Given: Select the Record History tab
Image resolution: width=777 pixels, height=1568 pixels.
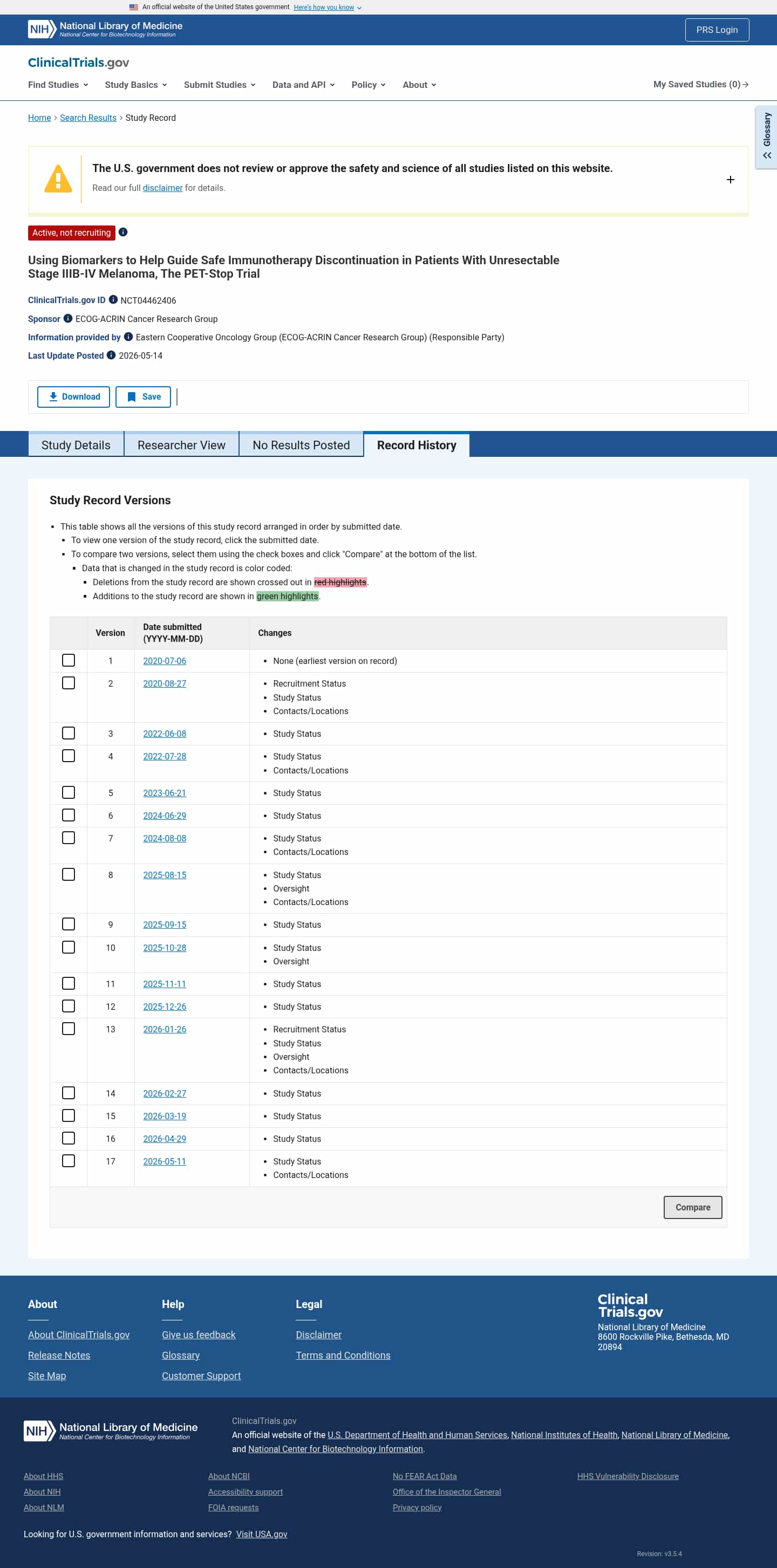Looking at the screenshot, I should 417,445.
